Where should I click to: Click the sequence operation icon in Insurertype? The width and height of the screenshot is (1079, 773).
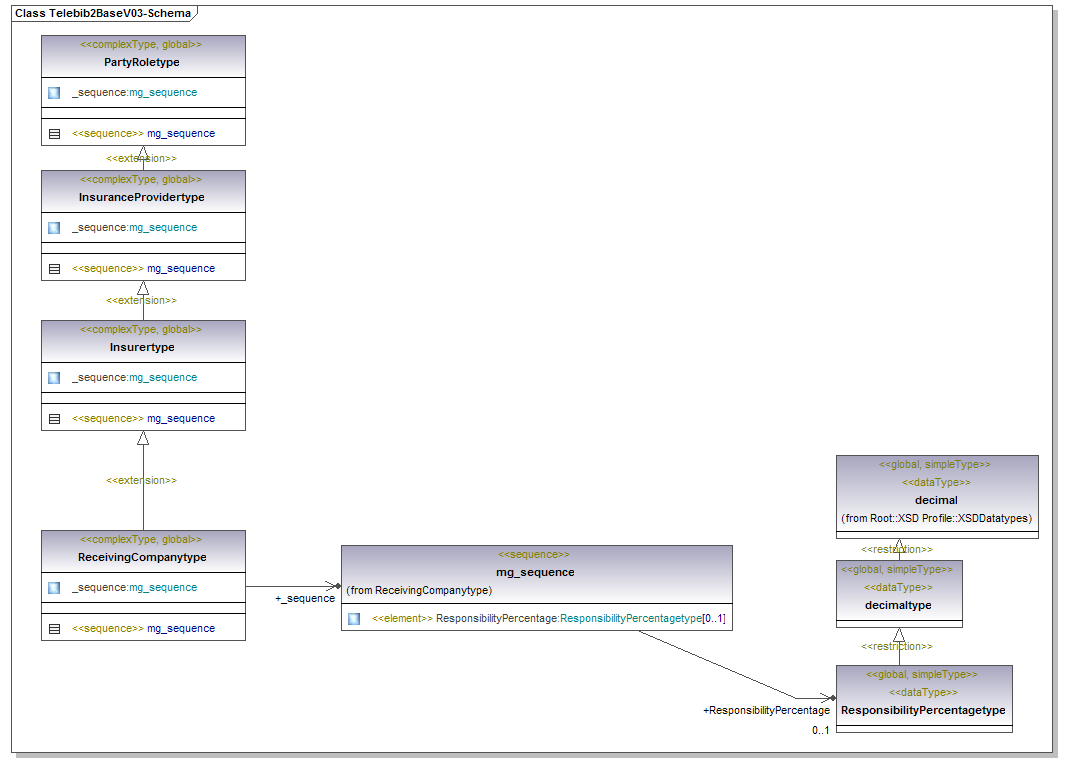pyautogui.click(x=54, y=419)
